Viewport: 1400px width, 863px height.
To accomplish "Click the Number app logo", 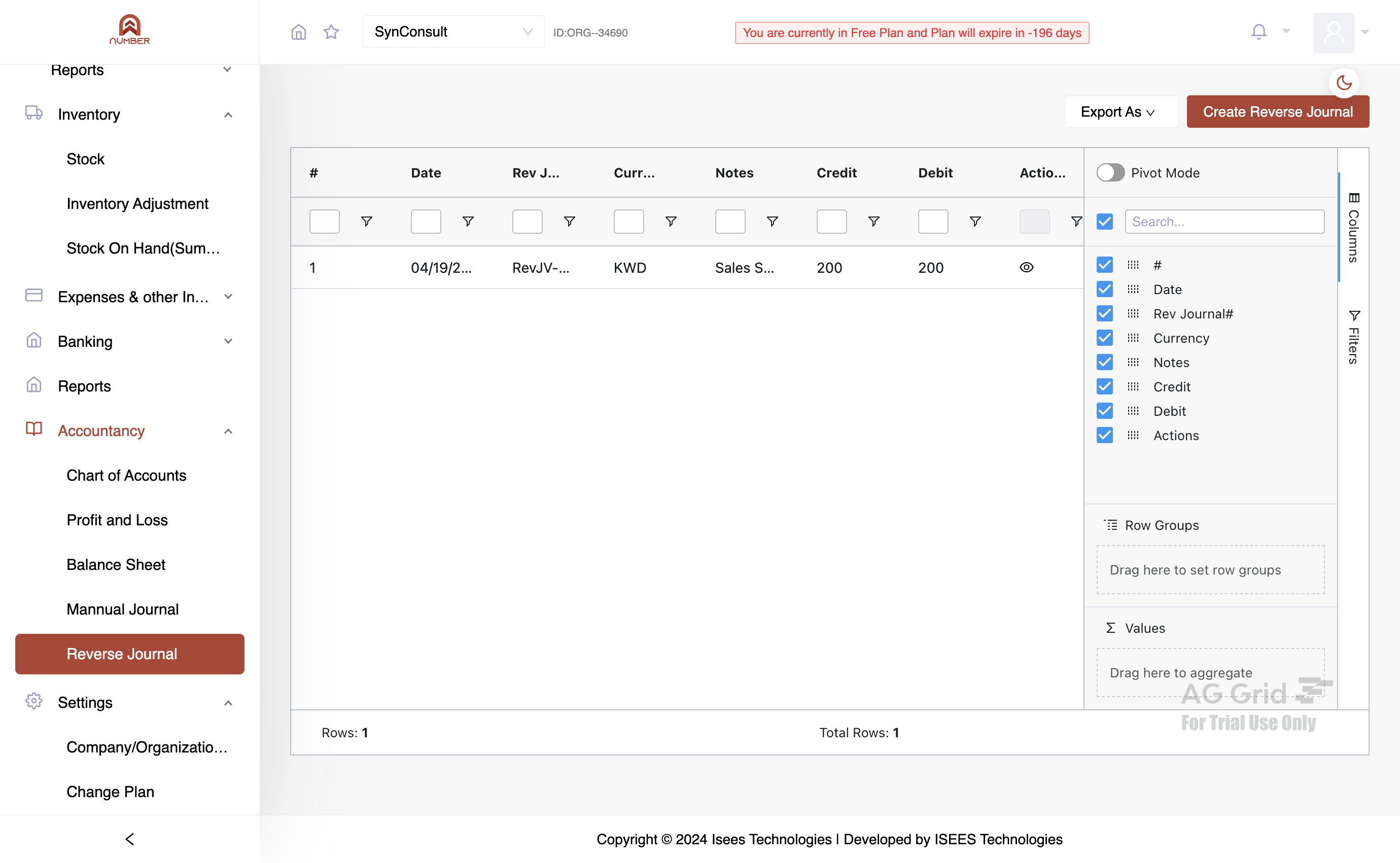I will point(130,29).
